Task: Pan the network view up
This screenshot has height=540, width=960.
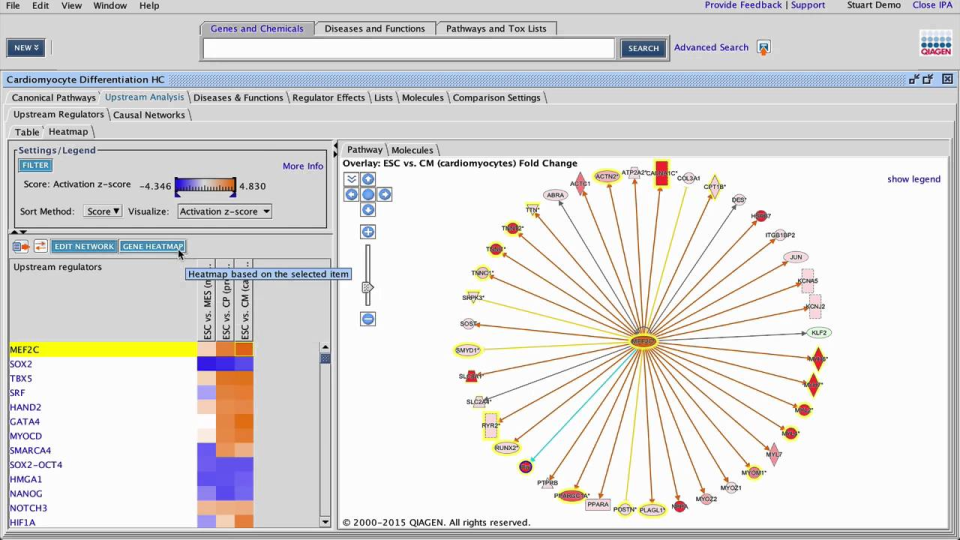Action: click(x=368, y=179)
